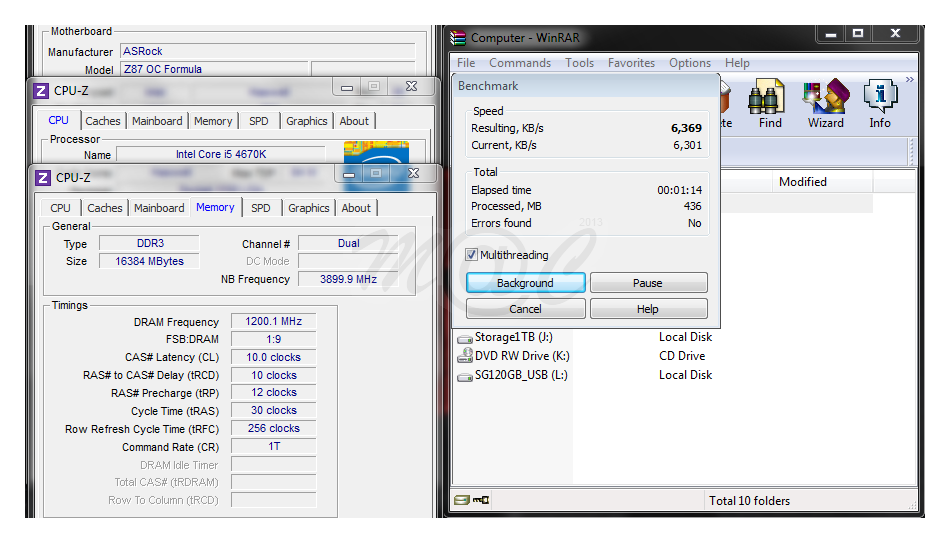This screenshot has height=543, width=950.
Task: Switch to the SPD tab in front CPU-Z
Action: tap(261, 208)
